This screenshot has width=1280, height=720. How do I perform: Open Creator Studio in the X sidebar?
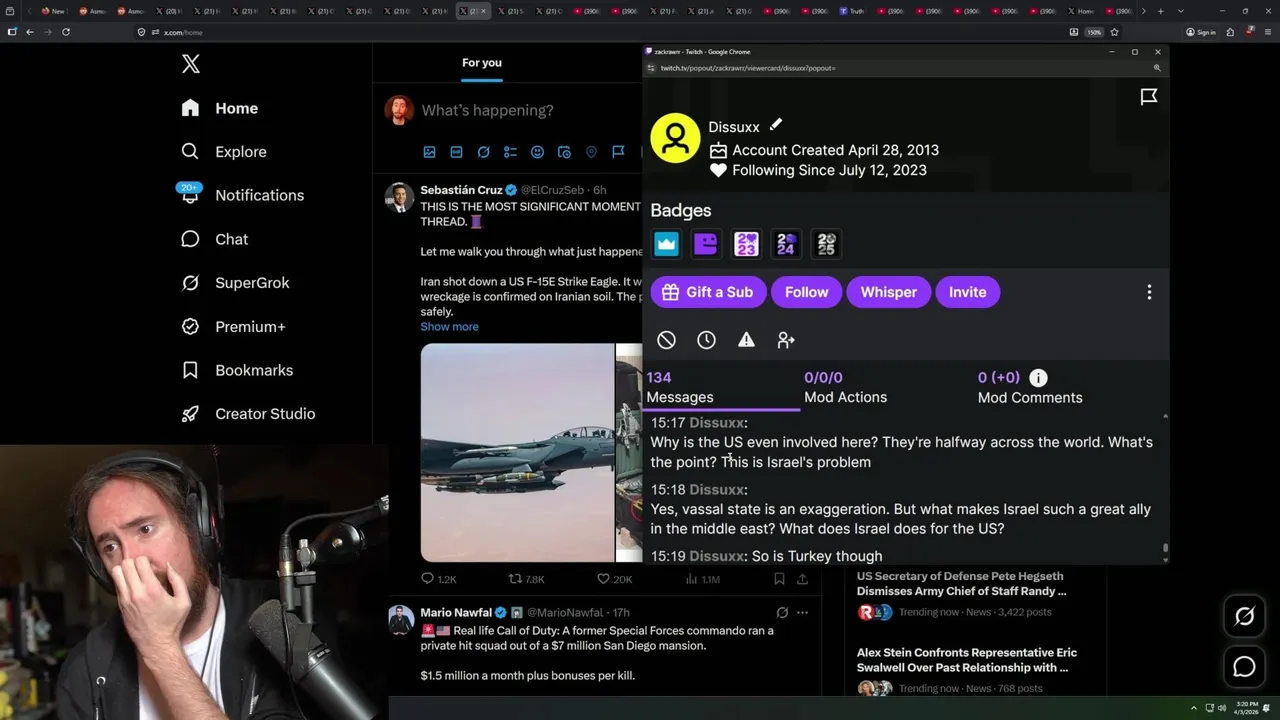tap(248, 413)
